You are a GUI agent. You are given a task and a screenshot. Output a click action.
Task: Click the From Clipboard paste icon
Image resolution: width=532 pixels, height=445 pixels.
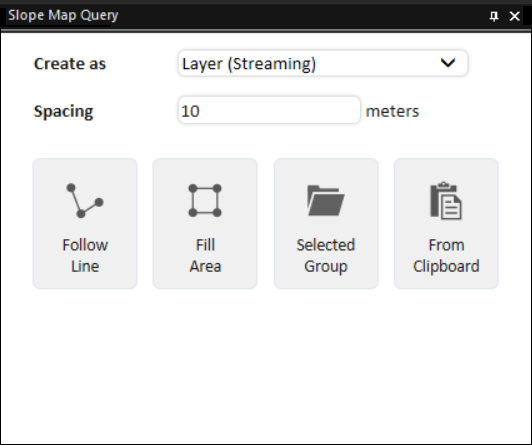click(446, 200)
